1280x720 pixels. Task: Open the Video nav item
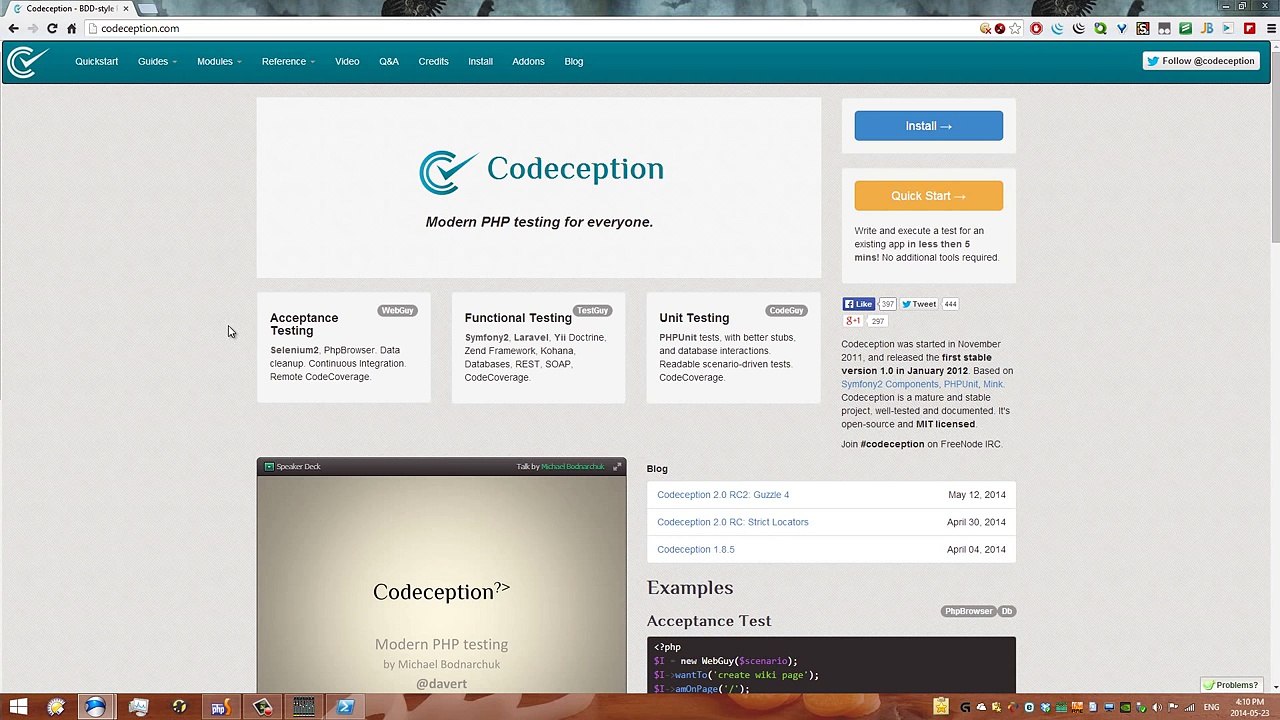click(x=347, y=62)
